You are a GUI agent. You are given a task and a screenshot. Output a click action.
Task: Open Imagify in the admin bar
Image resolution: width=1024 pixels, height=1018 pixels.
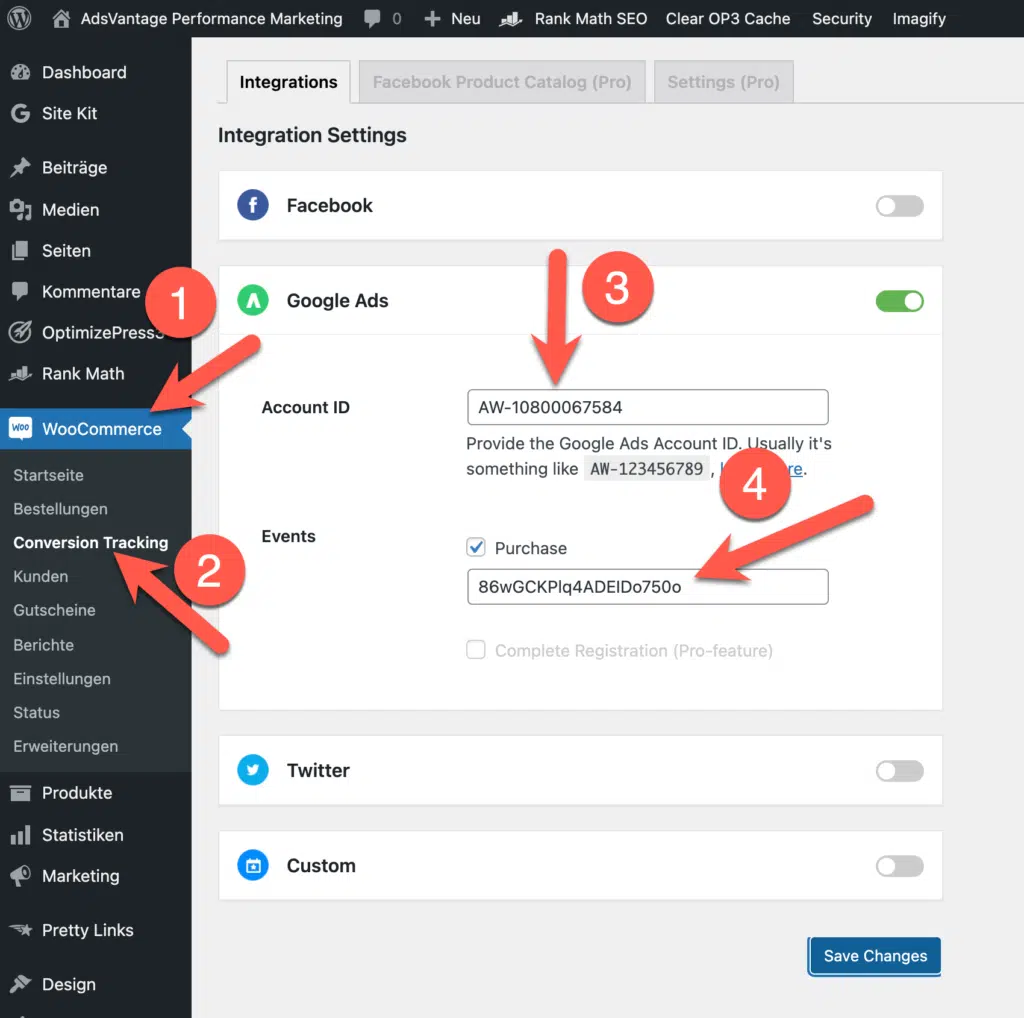tap(919, 19)
